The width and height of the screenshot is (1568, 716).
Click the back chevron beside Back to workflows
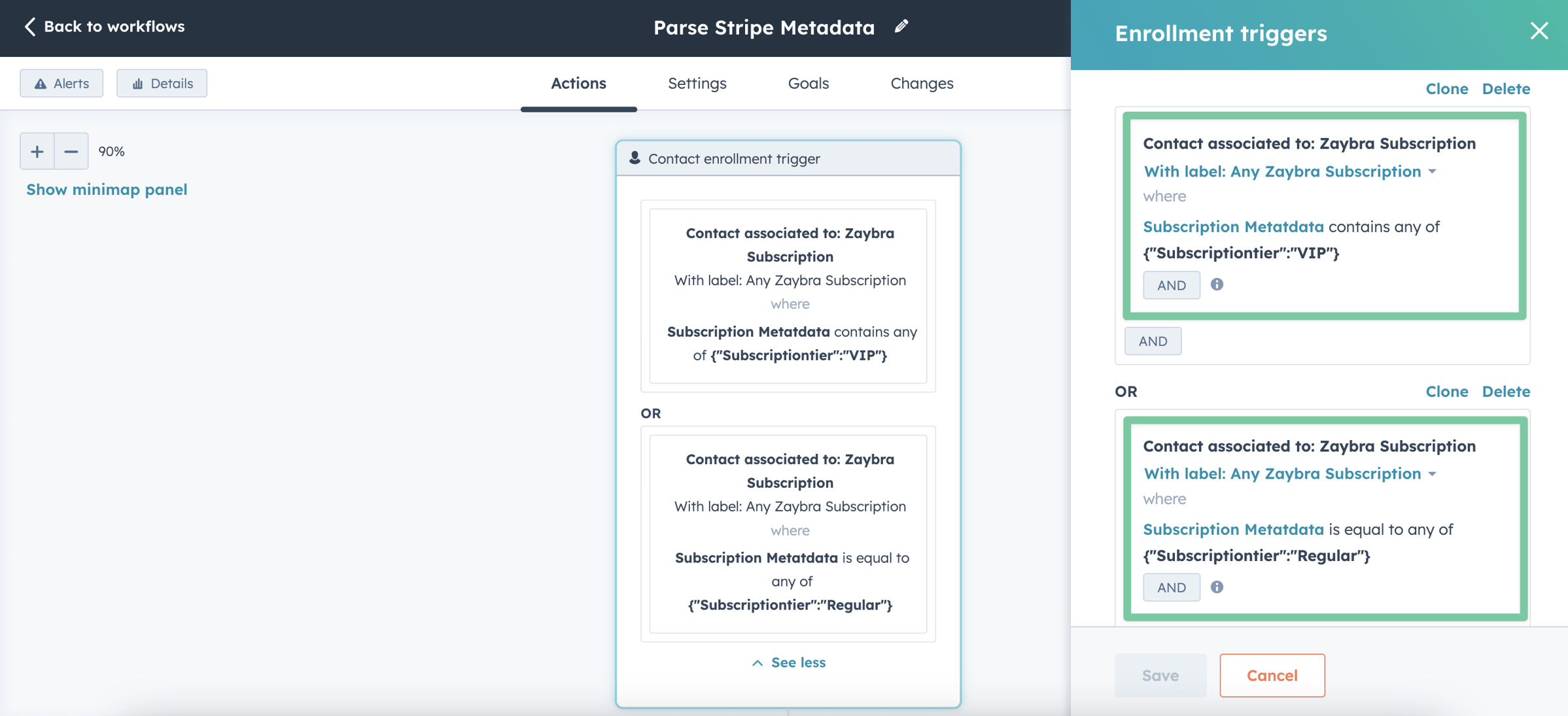pos(29,26)
